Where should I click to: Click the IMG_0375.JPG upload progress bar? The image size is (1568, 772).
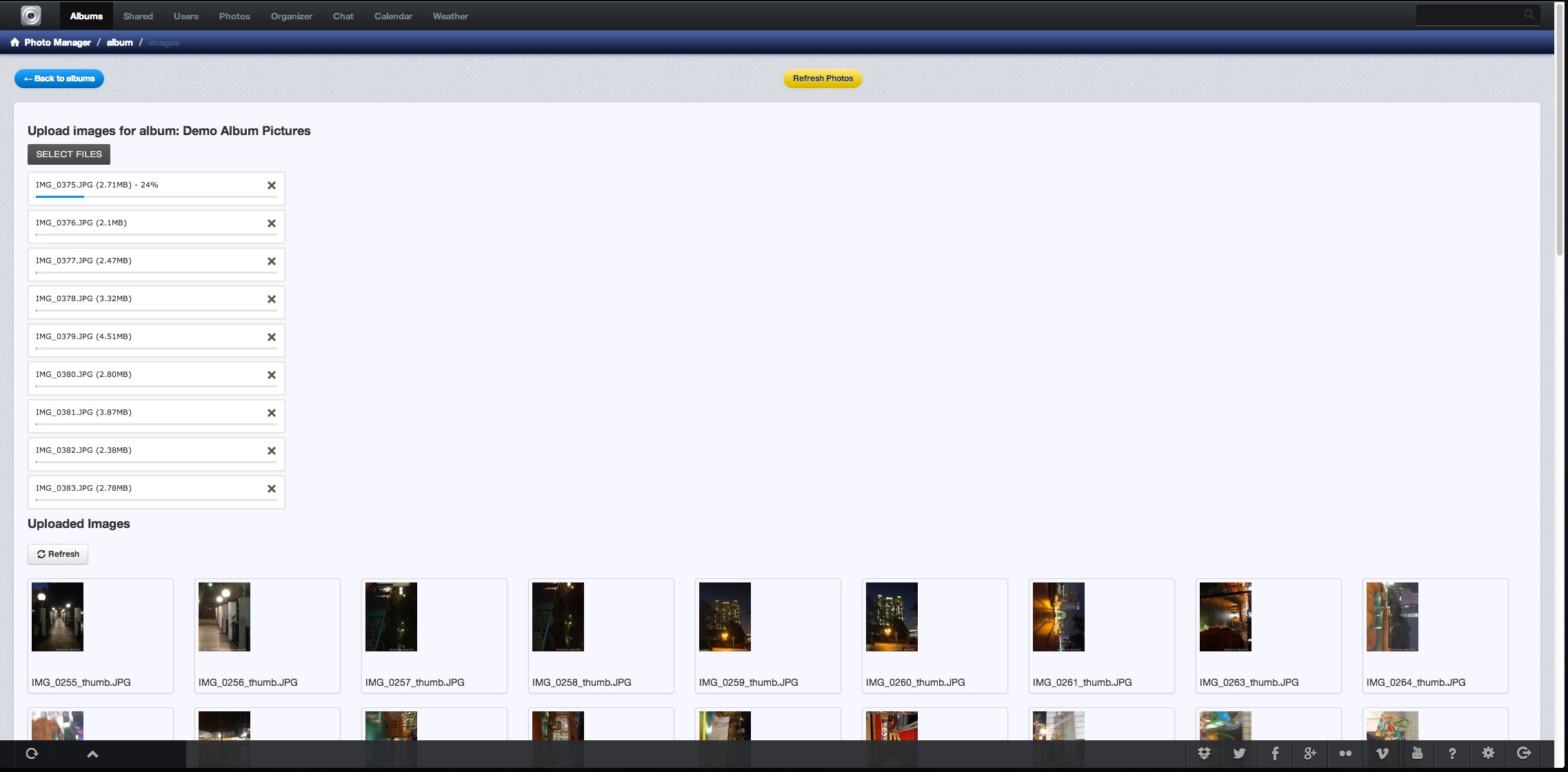click(x=157, y=197)
